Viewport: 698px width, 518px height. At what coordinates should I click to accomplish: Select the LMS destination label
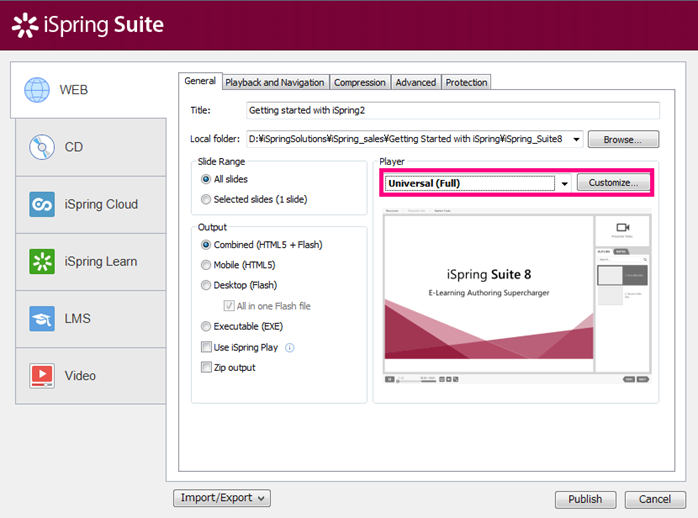pyautogui.click(x=77, y=319)
